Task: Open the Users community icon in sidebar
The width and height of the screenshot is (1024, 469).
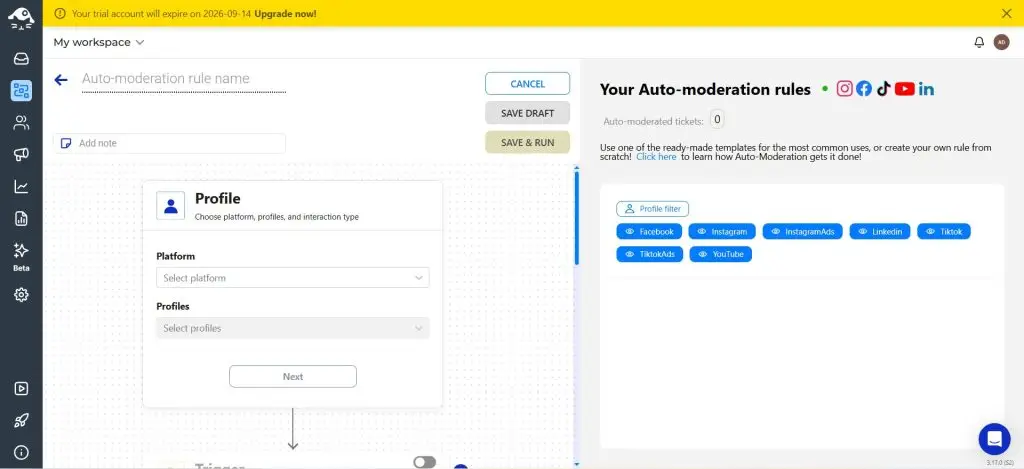Action: 21,123
